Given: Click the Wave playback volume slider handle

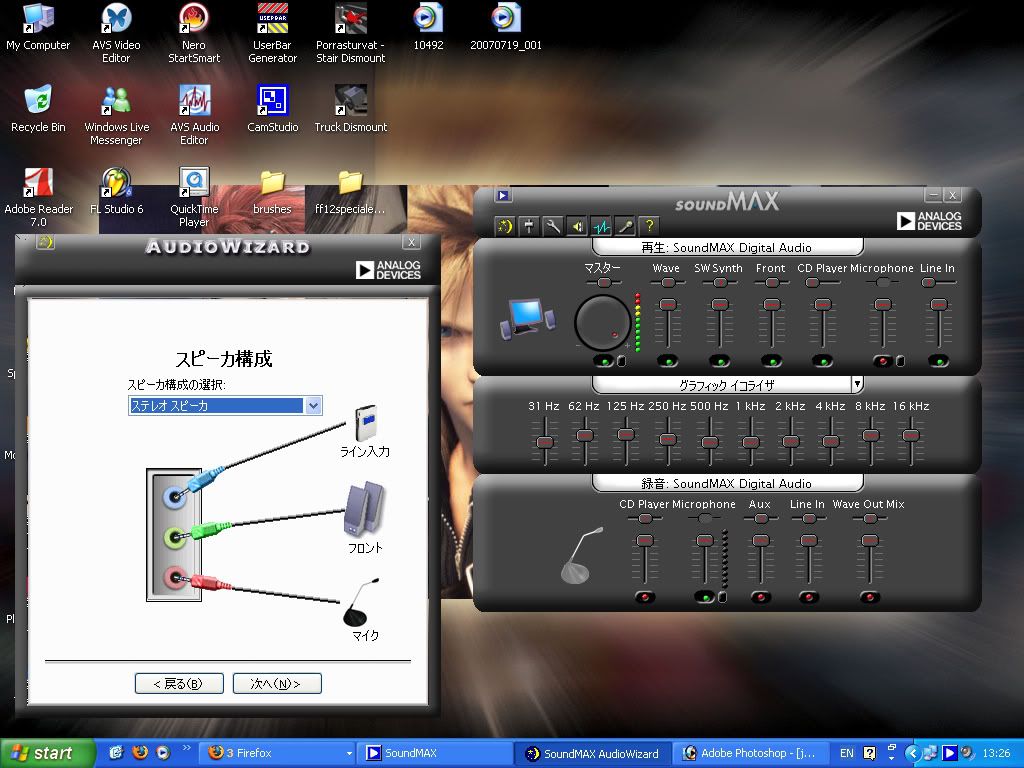Looking at the screenshot, I should click(x=667, y=304).
